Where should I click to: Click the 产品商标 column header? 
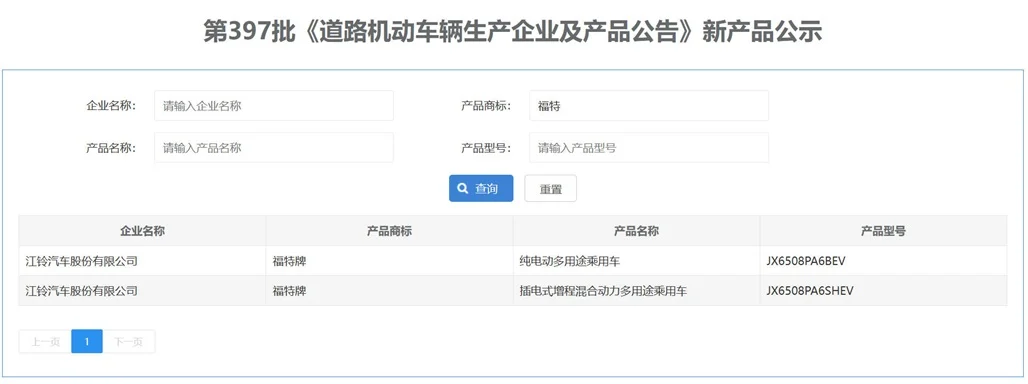389,231
